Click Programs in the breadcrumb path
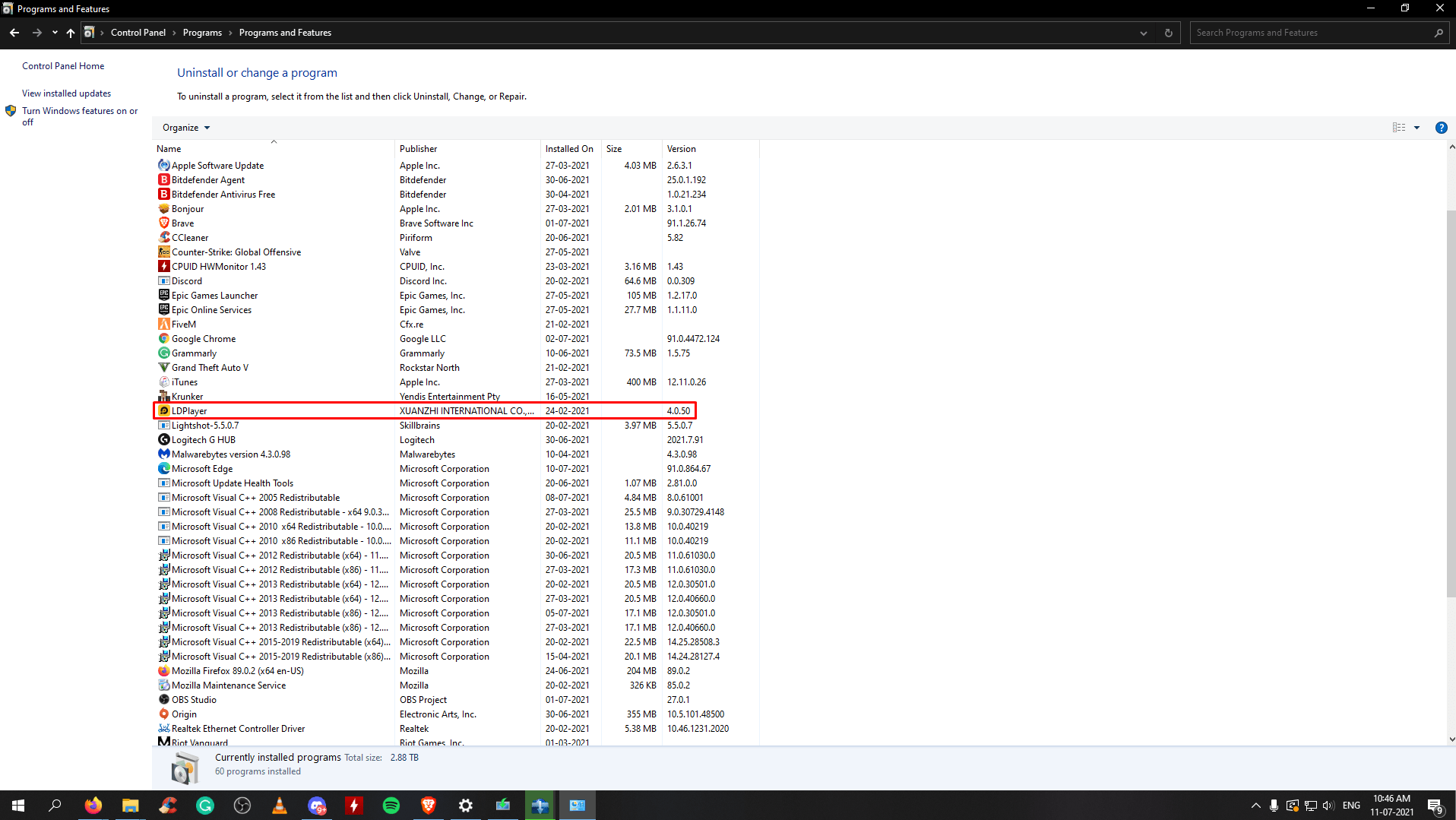The image size is (1456, 820). (x=202, y=33)
